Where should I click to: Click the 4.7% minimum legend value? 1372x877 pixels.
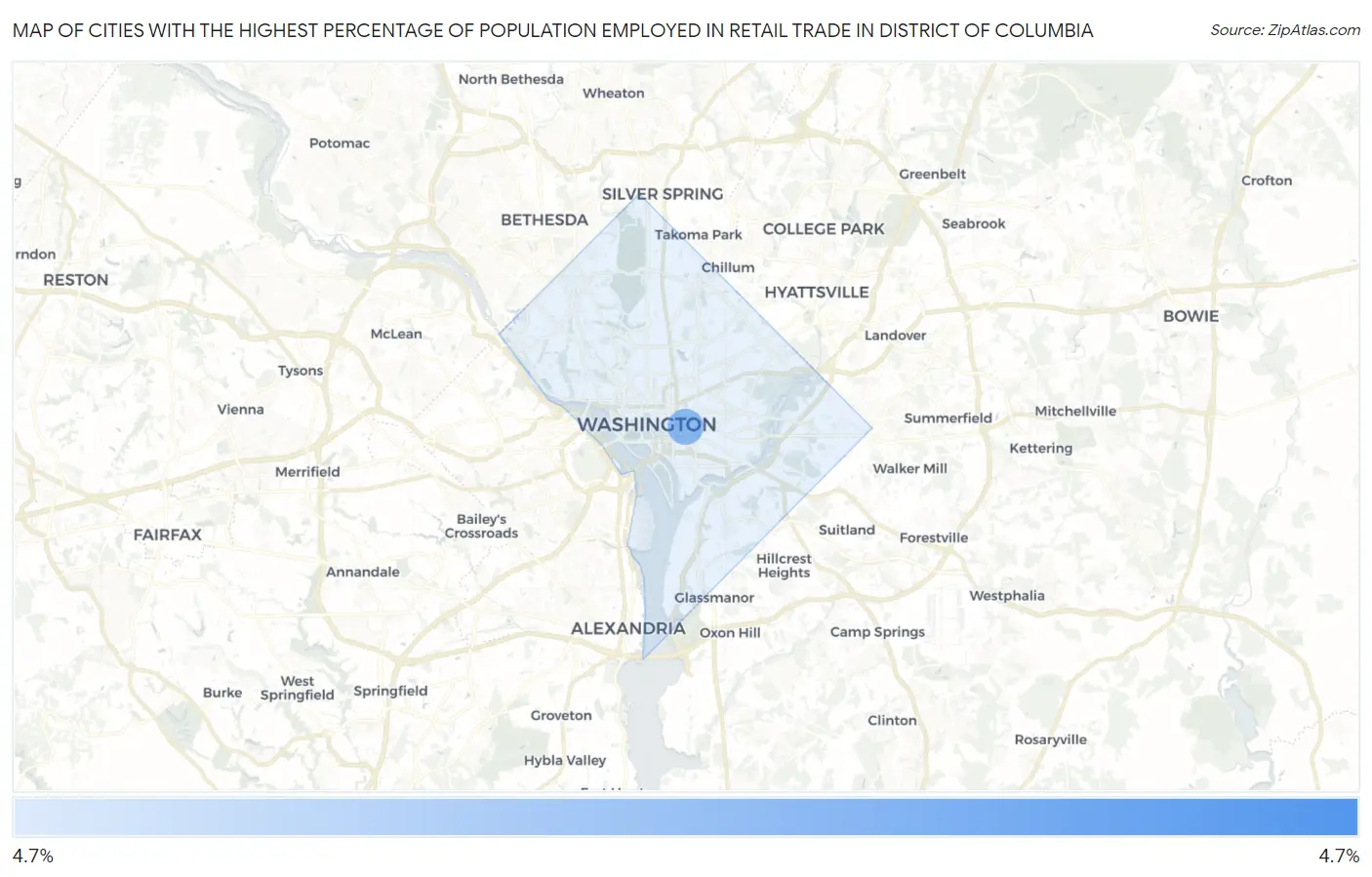(33, 856)
